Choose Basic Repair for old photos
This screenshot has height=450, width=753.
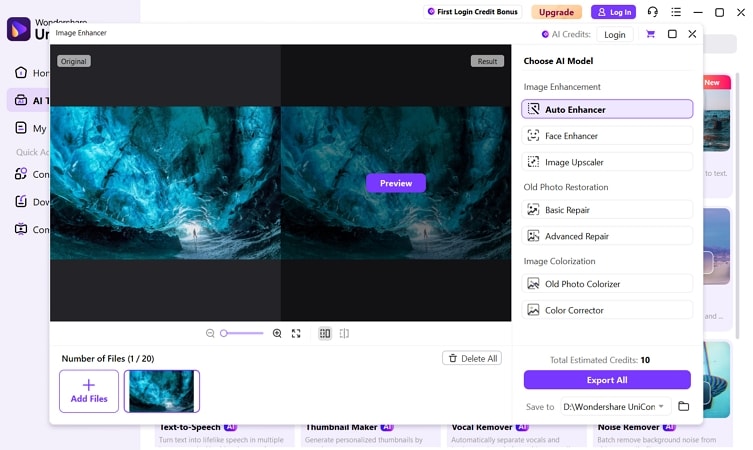pos(607,209)
